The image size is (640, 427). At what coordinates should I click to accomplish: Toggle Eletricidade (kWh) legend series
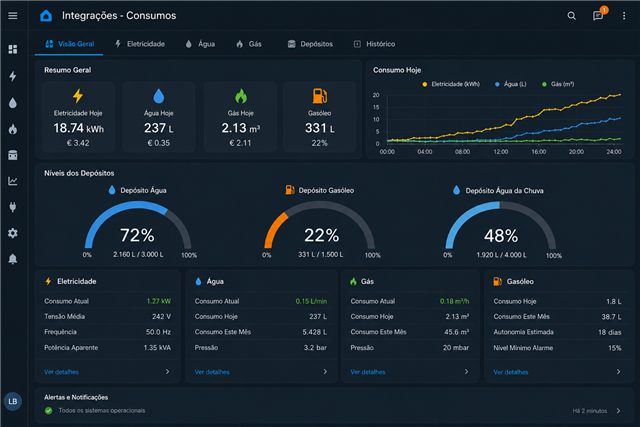click(x=451, y=84)
